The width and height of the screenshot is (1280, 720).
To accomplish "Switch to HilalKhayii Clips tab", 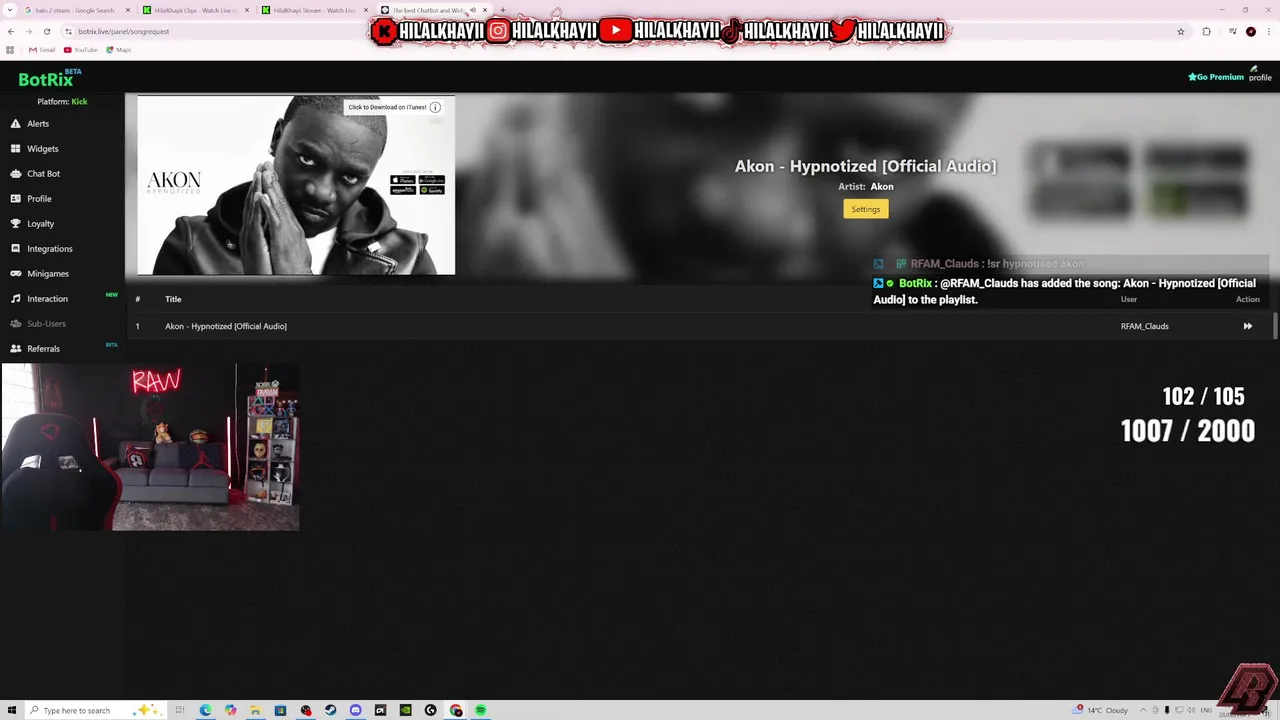I will pyautogui.click(x=196, y=10).
